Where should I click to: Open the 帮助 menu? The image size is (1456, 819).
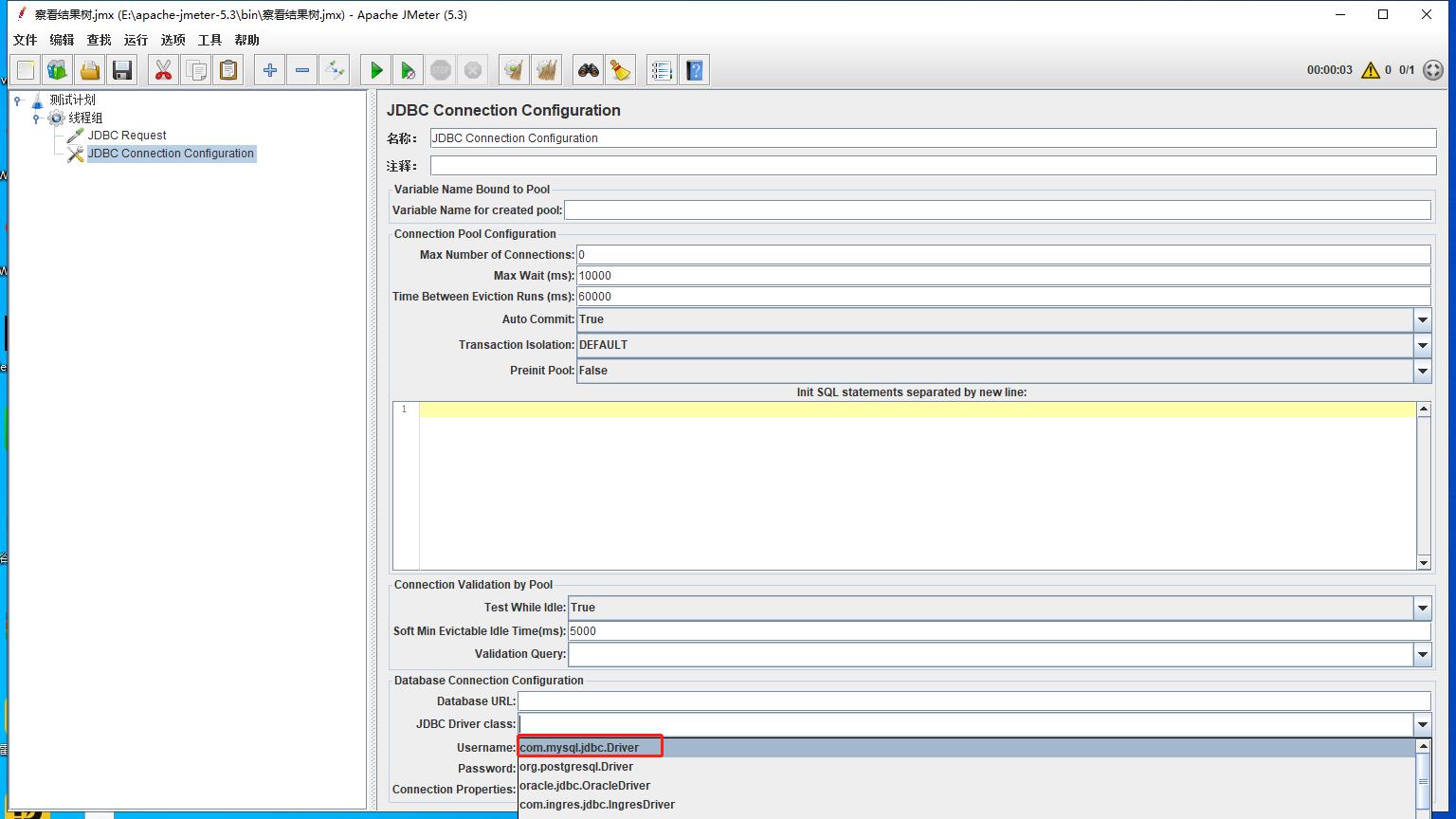[247, 40]
